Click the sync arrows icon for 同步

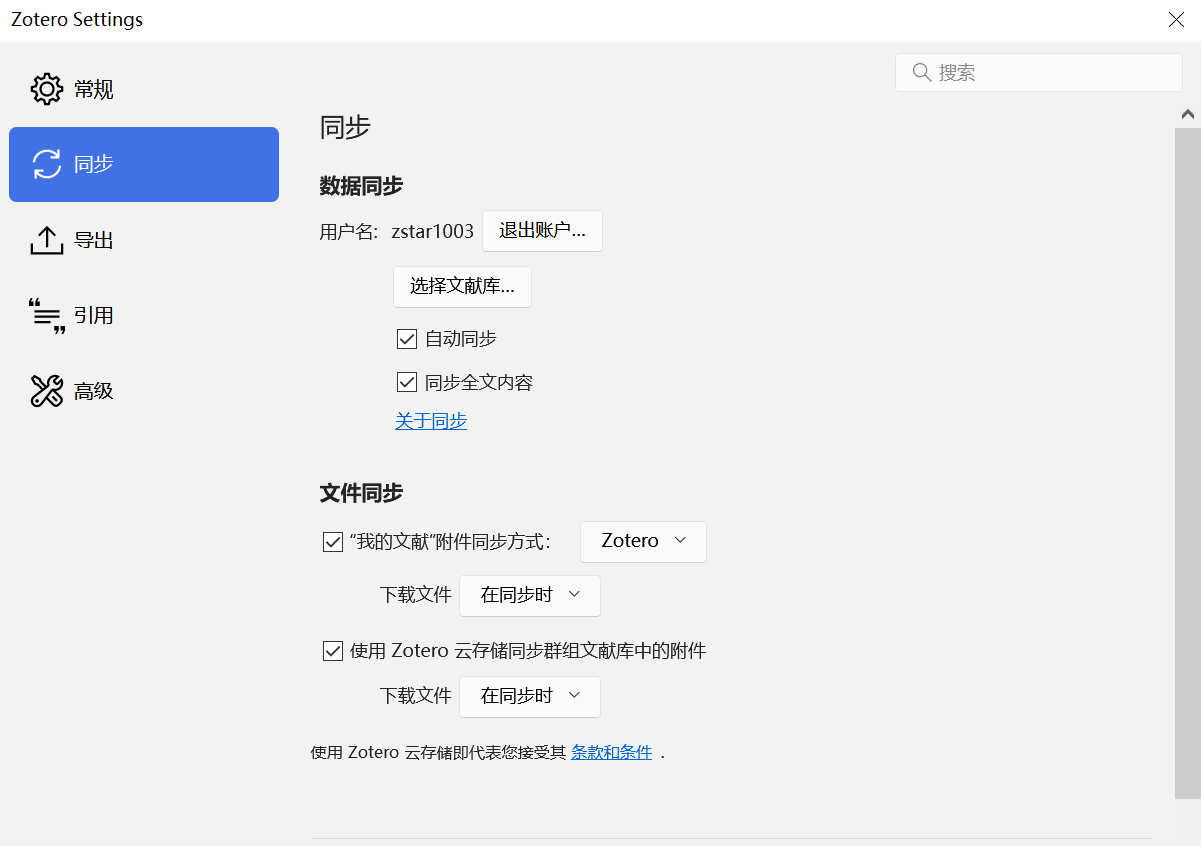click(x=47, y=164)
